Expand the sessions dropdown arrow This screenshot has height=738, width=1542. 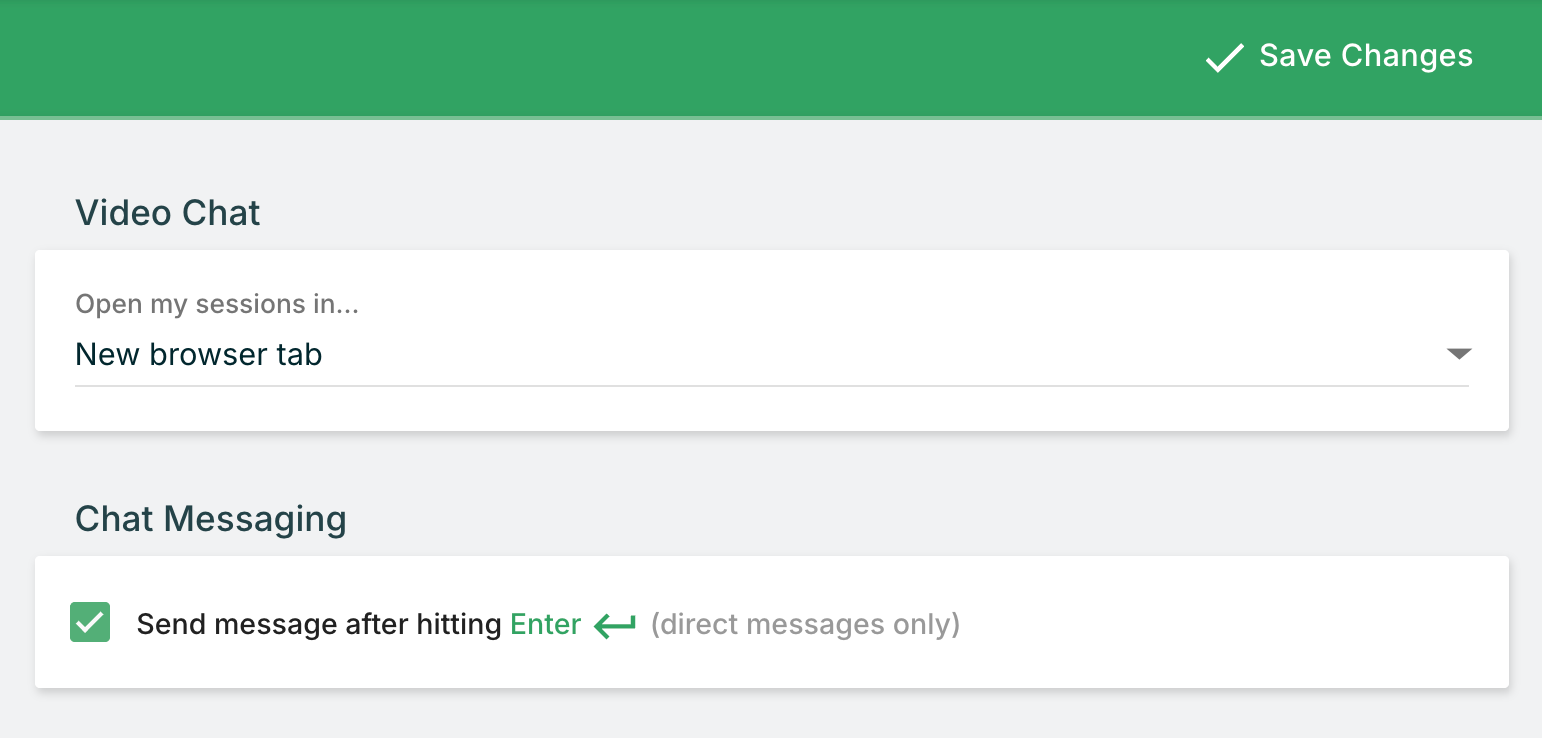1458,354
